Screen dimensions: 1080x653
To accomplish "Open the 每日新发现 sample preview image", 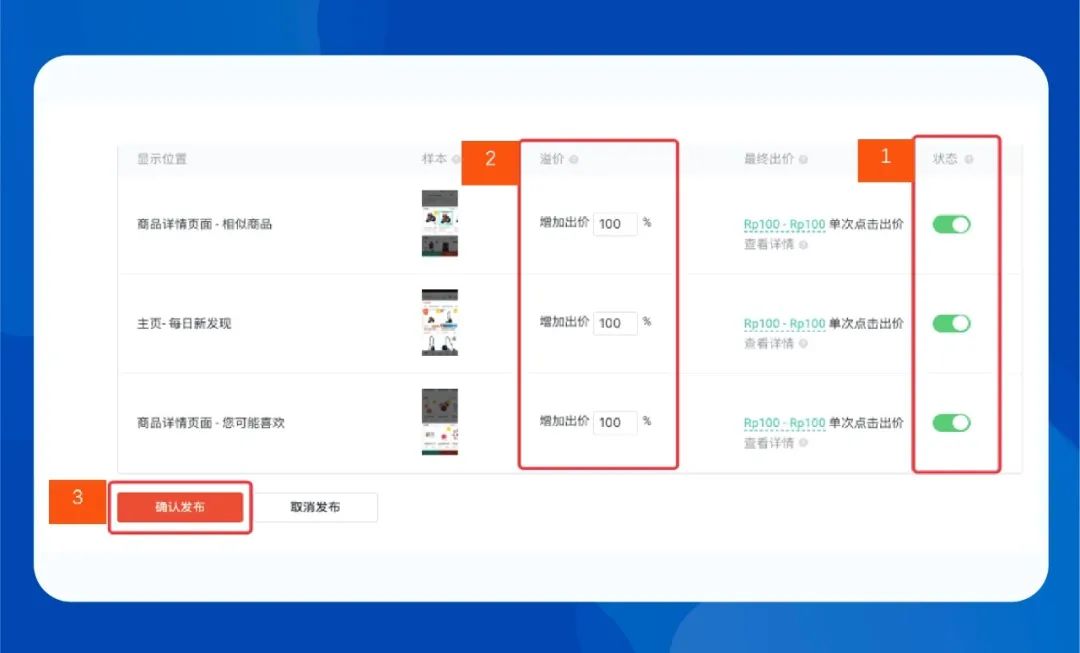I will (x=439, y=323).
